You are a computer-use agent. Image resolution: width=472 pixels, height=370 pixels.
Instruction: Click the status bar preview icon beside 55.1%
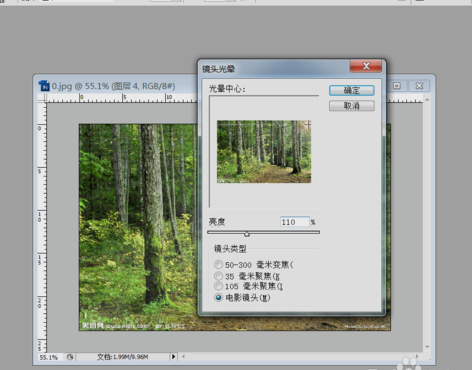click(x=70, y=357)
